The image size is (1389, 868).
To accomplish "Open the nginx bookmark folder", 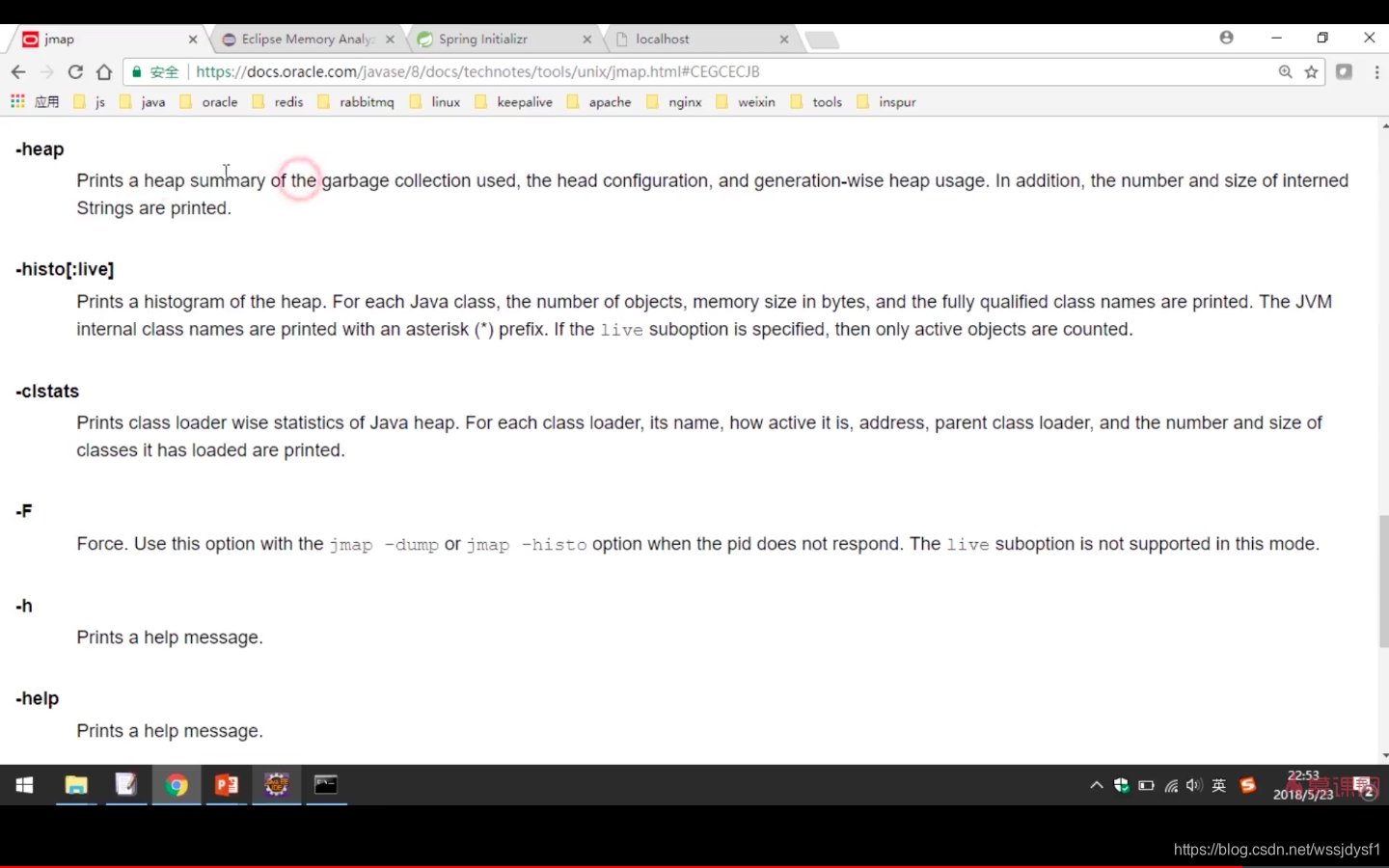I will 674,102.
